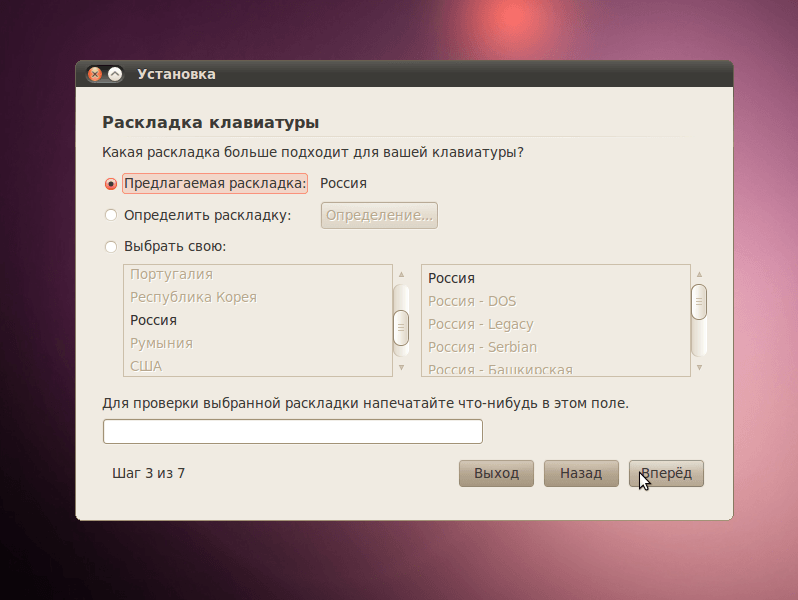Close the Установка window
Screen dimensions: 798x600
coord(95,74)
